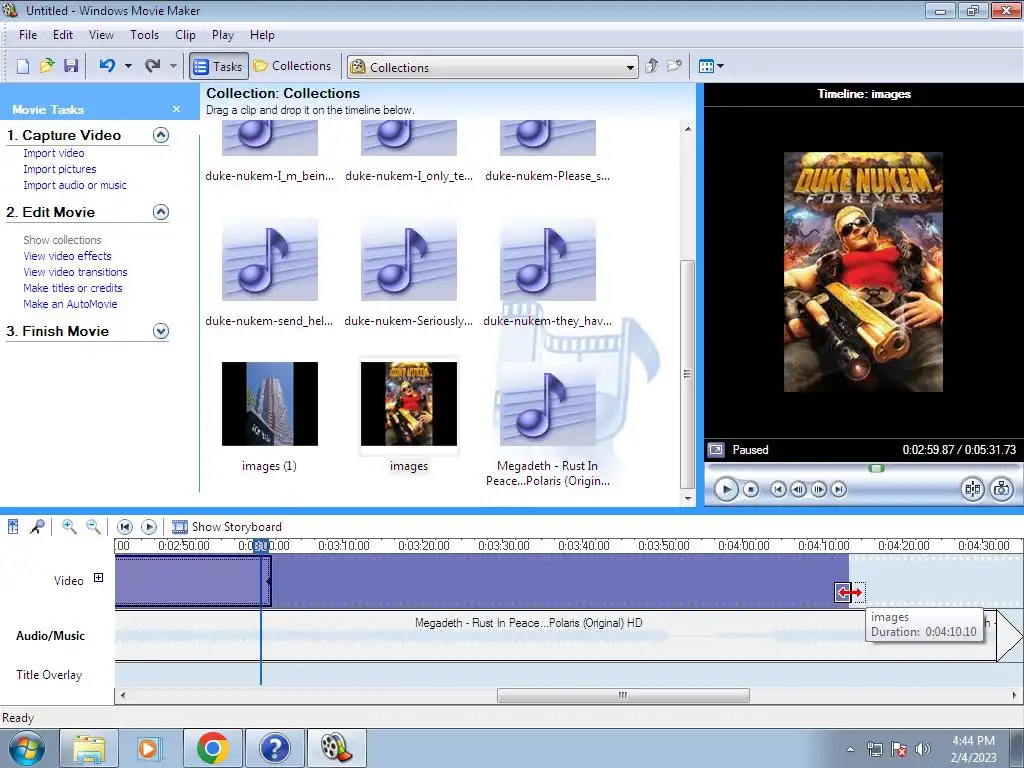
Task: Collapse the Edit Movie section
Action: coord(161,212)
